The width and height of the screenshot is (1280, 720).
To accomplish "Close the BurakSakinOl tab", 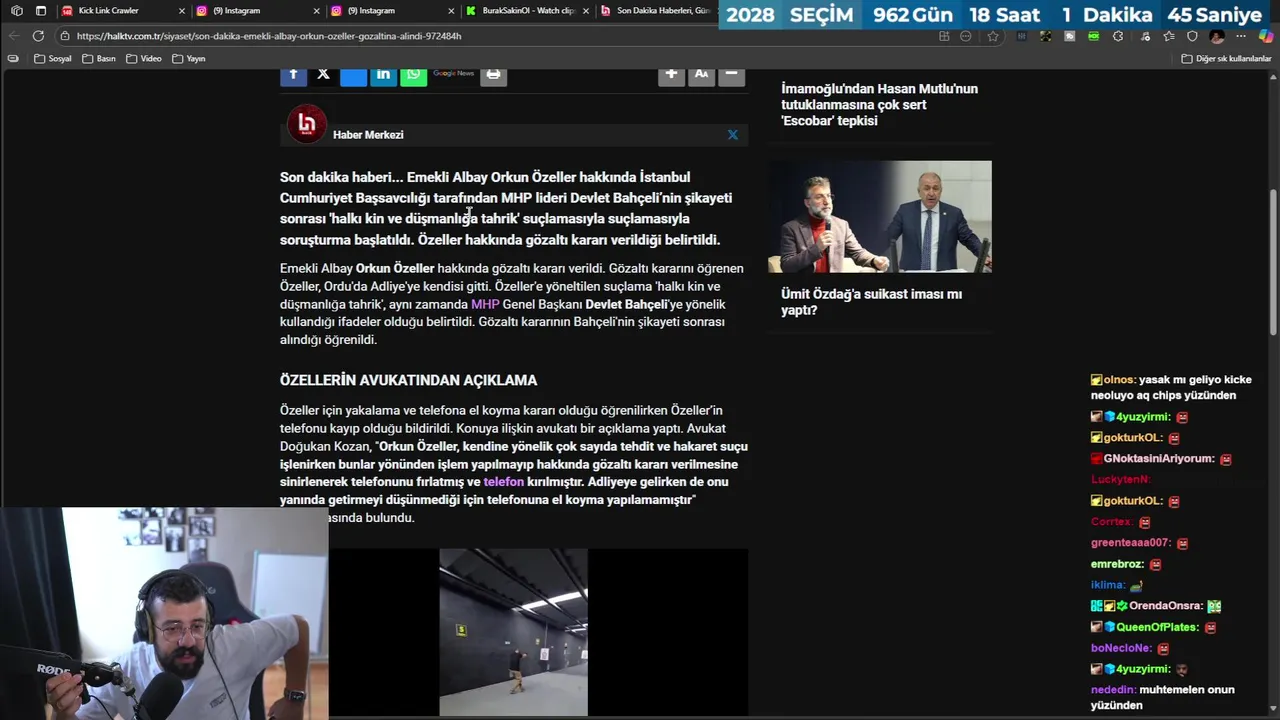I will [x=587, y=11].
